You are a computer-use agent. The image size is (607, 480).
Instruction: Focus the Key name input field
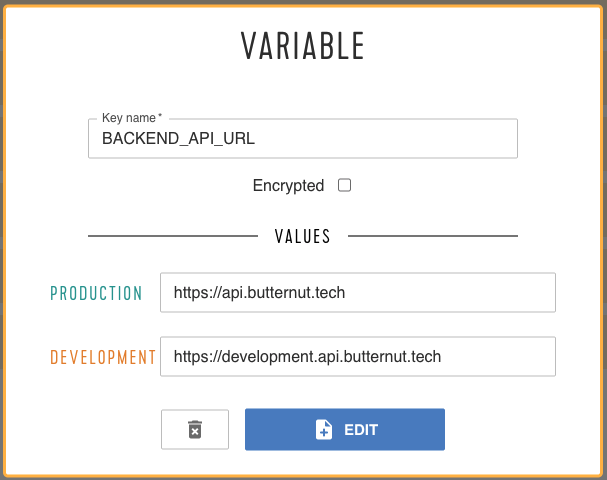click(x=303, y=139)
